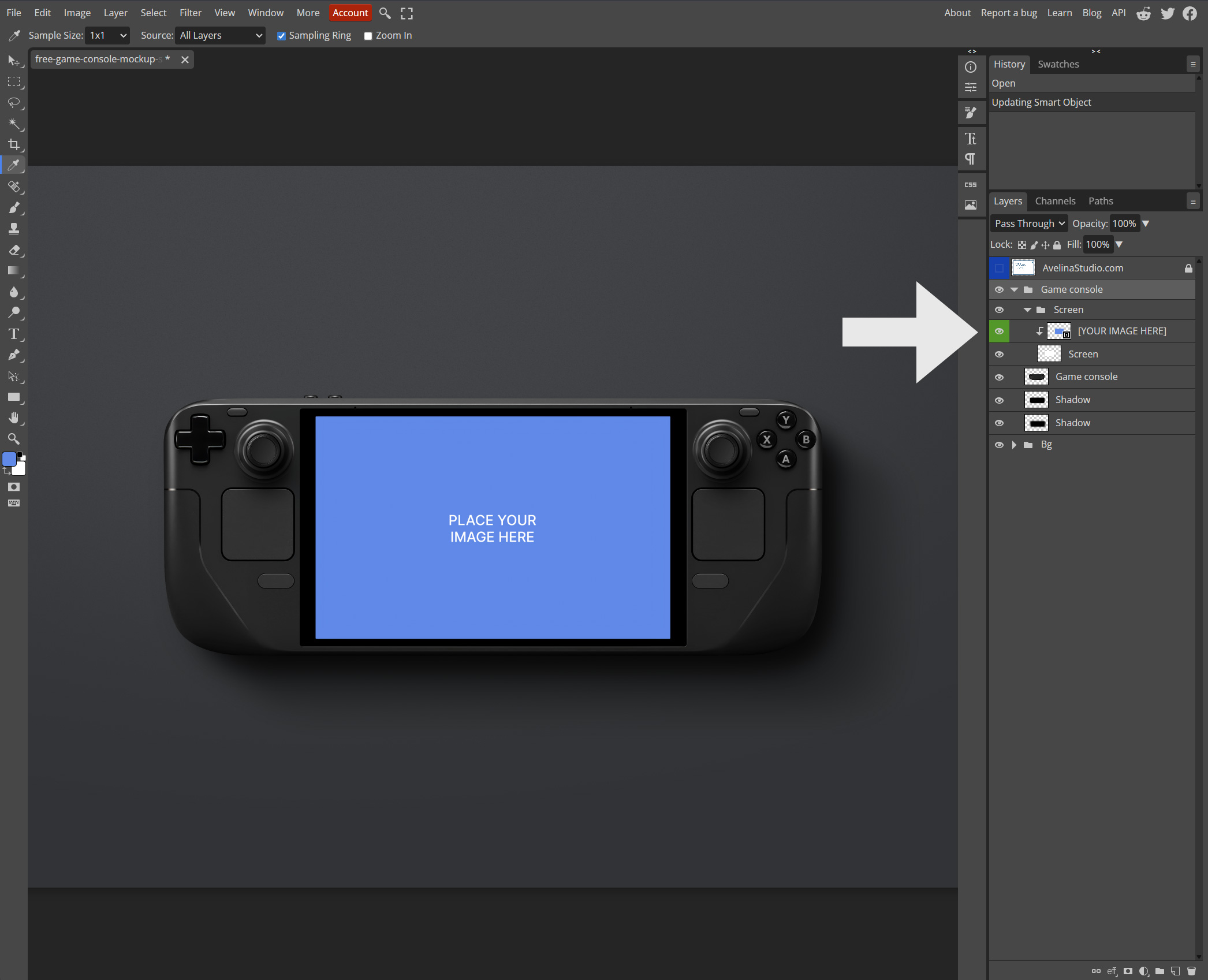Open the Report a bug link
This screenshot has width=1208, height=980.
[x=1008, y=13]
